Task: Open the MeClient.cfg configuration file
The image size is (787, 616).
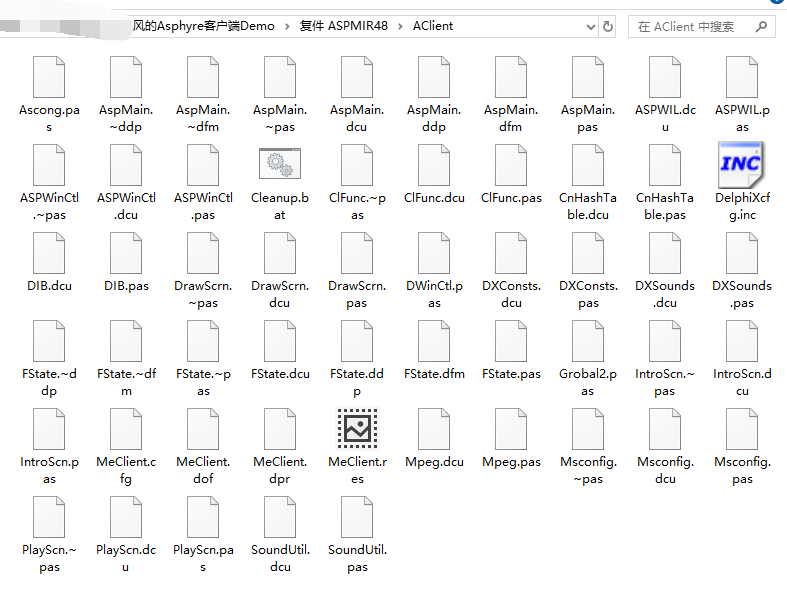Action: tap(126, 430)
